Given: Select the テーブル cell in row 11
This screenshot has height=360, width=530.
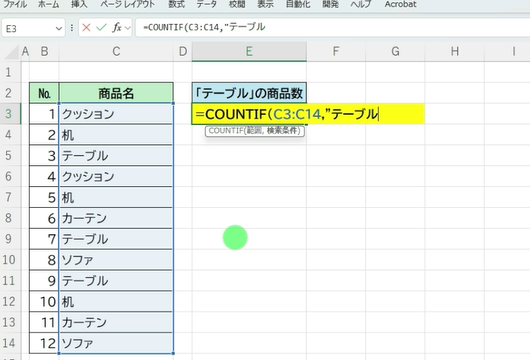Looking at the screenshot, I should click(116, 281).
